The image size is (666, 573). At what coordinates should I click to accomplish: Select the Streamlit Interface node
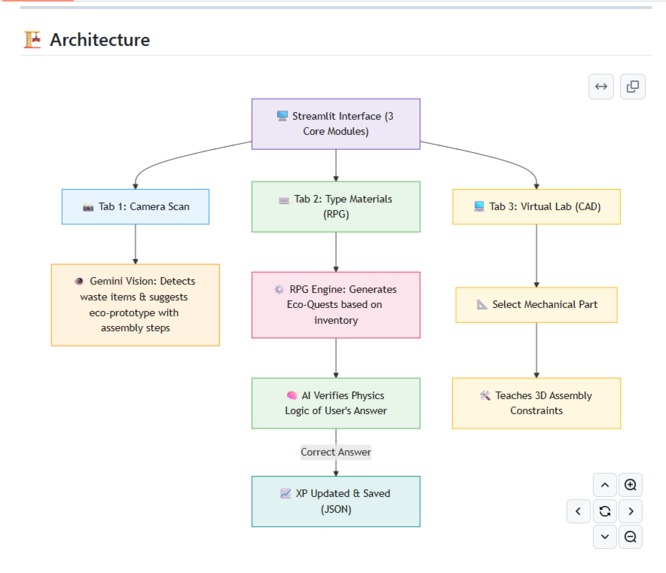[336, 124]
